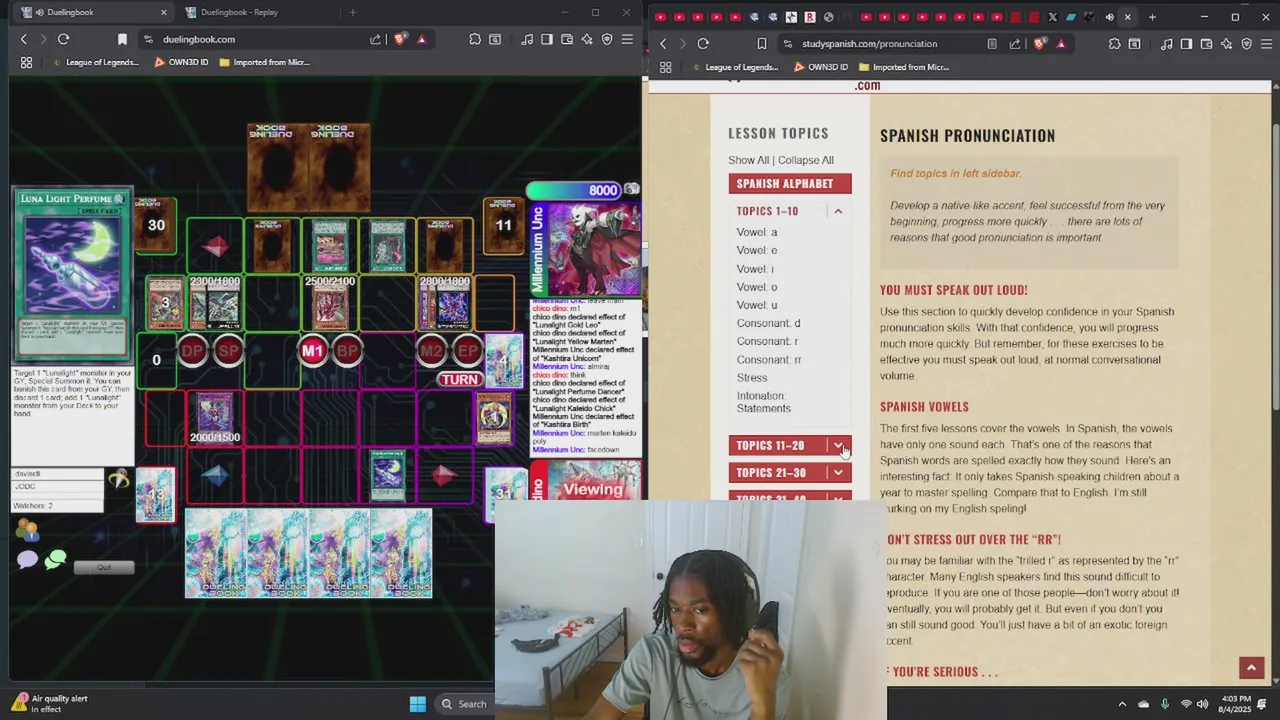The height and width of the screenshot is (720, 1280).
Task: Click the watchers people icon in Duelingbook
Action: (x=27, y=531)
